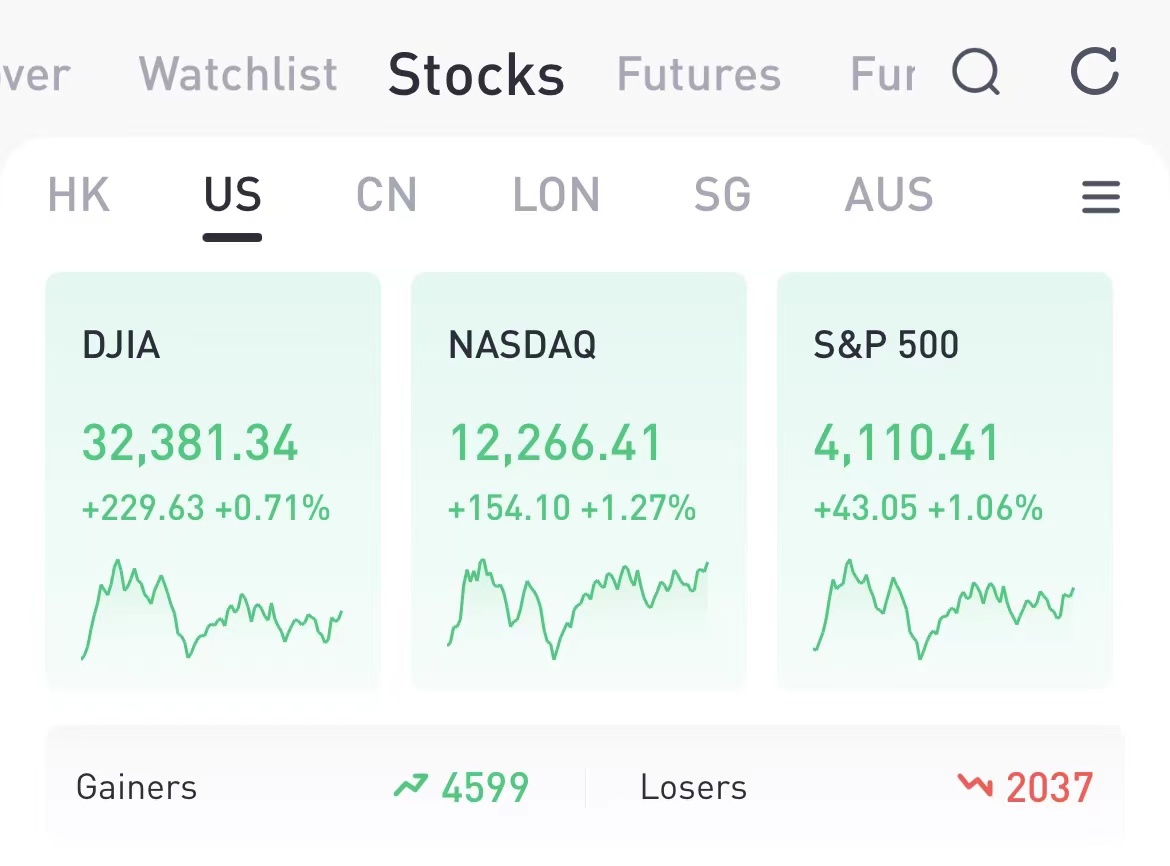Open the search magnifier icon
Image resolution: width=1170 pixels, height=866 pixels.
coord(976,72)
